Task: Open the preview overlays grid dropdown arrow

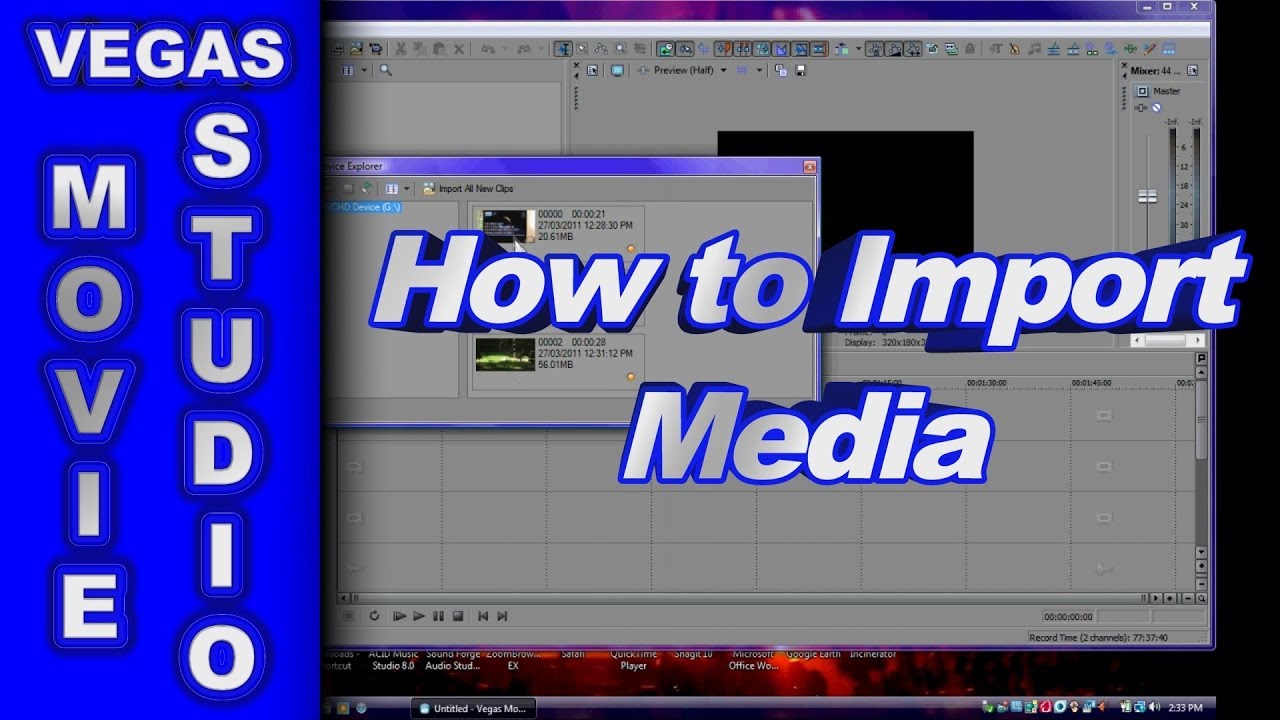Action: [759, 70]
